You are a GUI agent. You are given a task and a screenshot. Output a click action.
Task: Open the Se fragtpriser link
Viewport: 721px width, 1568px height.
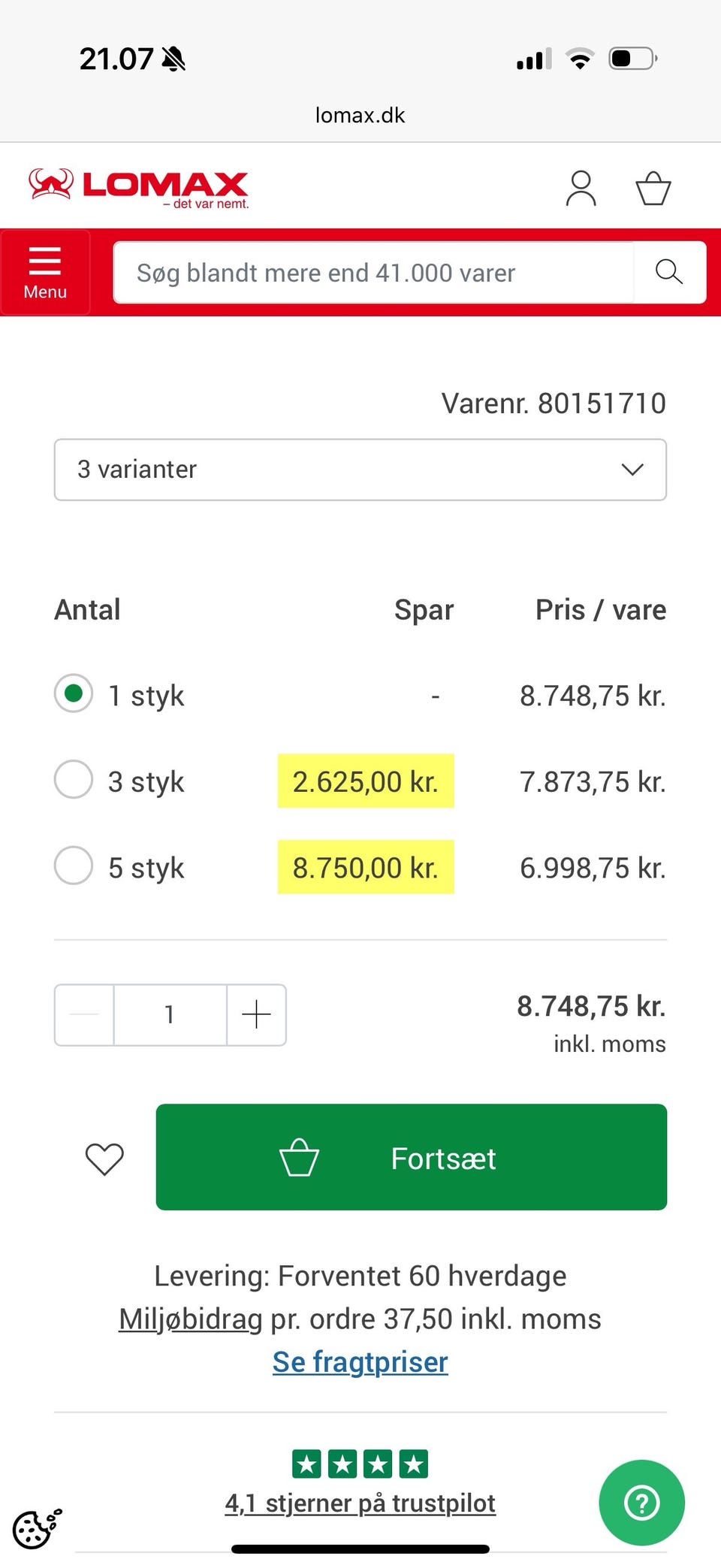pos(360,1361)
